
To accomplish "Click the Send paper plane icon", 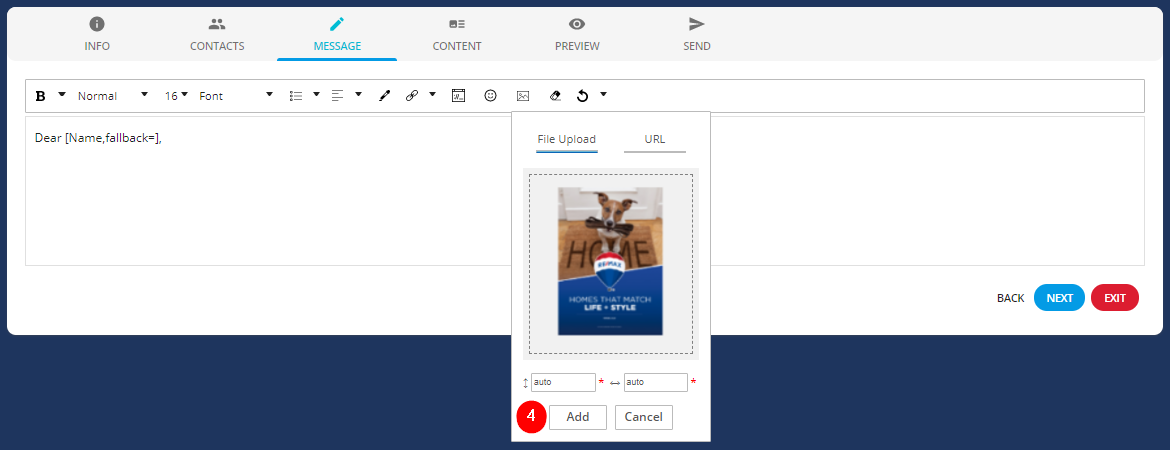I will [x=696, y=24].
